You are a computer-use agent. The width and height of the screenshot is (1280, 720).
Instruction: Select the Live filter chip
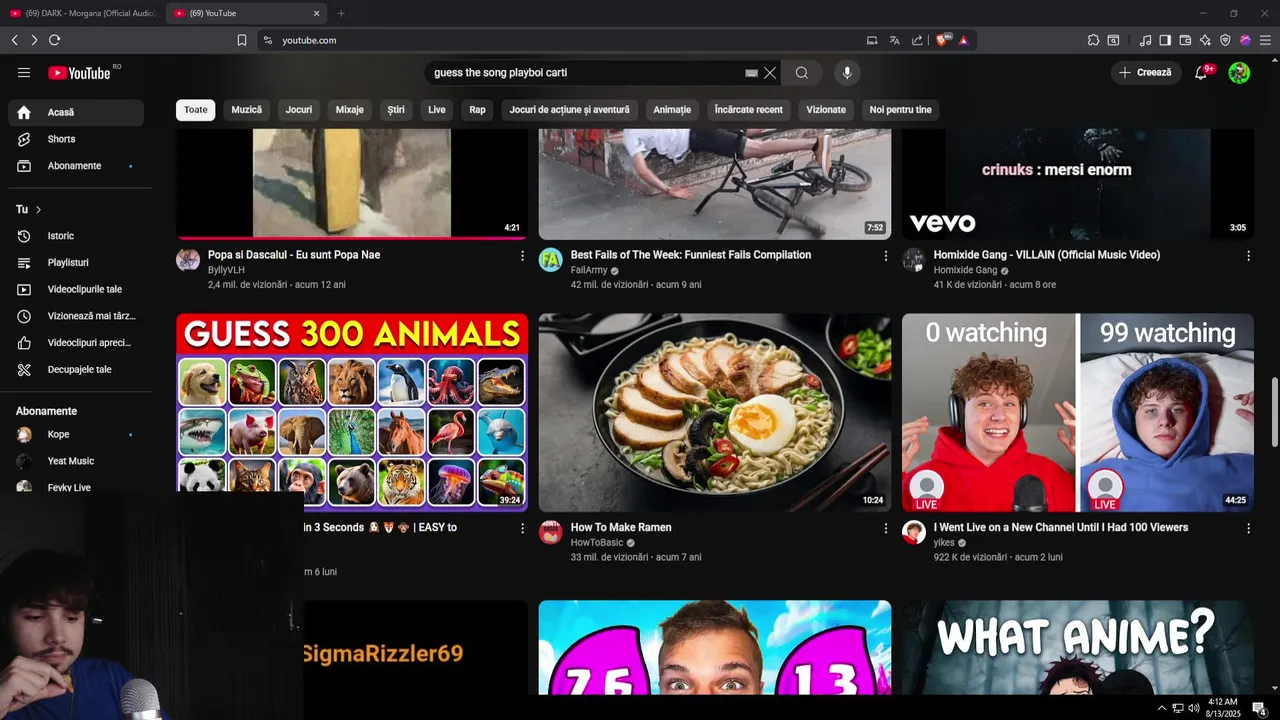point(437,110)
